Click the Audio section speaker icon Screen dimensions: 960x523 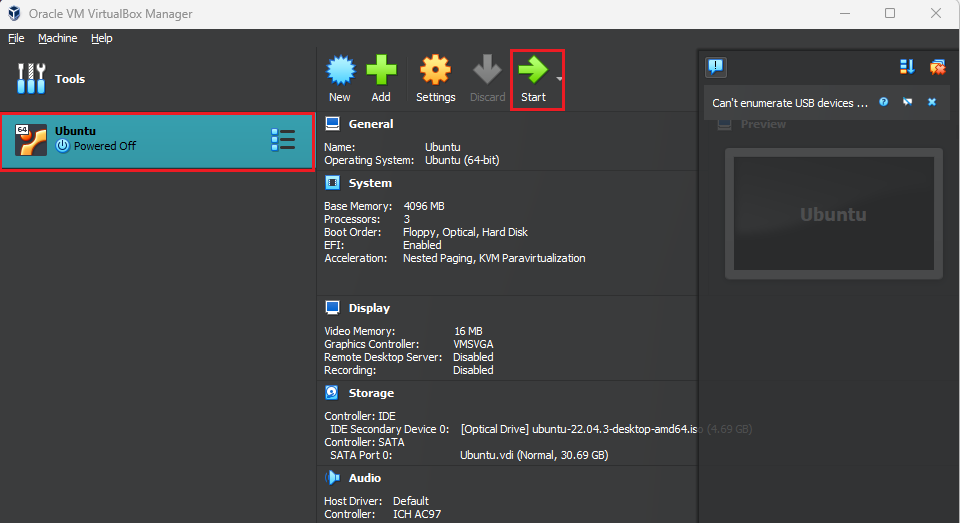[x=332, y=478]
